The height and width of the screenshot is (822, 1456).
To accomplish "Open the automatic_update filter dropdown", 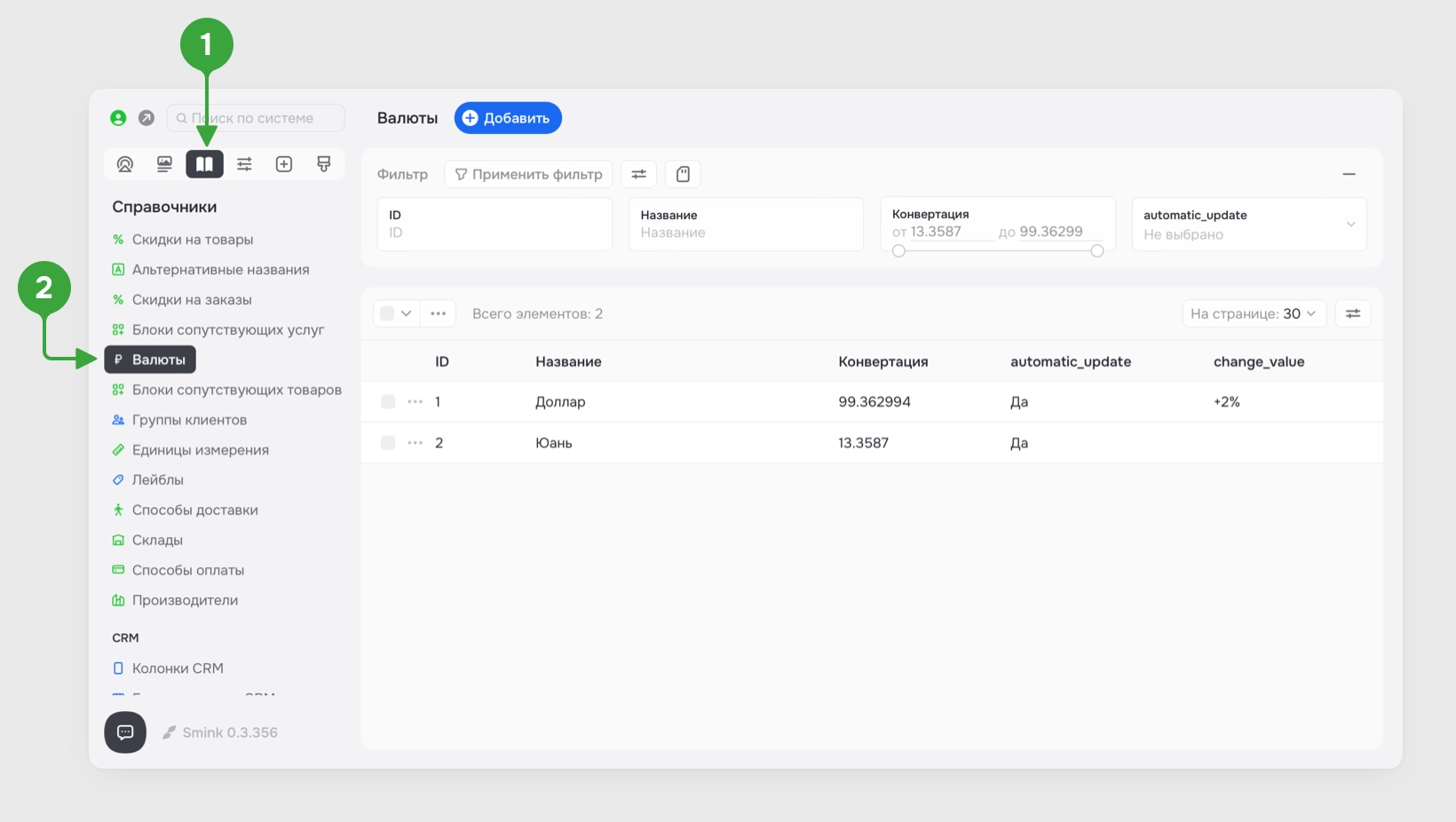I will coord(1249,225).
